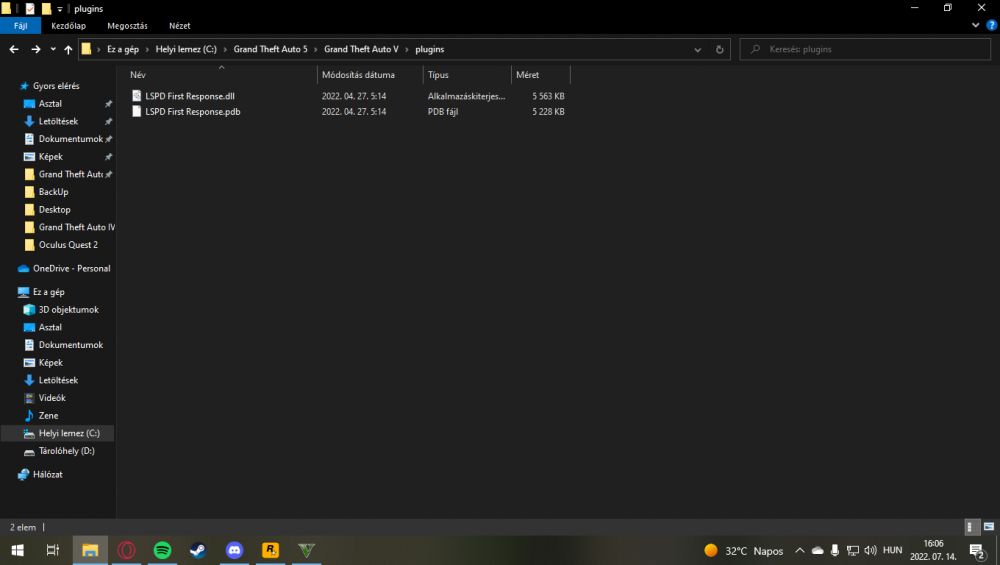Open the Fájl ribbon tab
This screenshot has width=1000, height=565.
[20, 26]
